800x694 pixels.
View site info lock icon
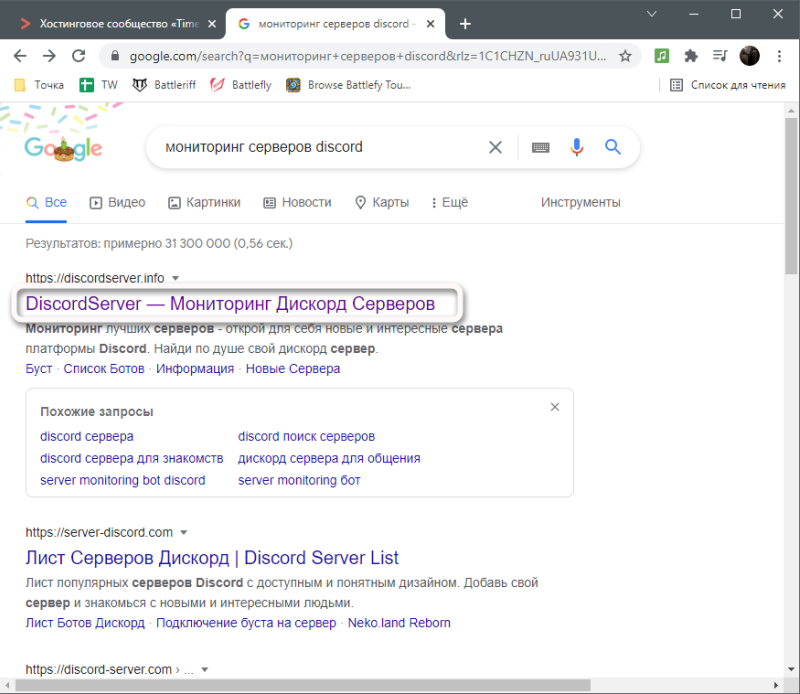coord(115,56)
